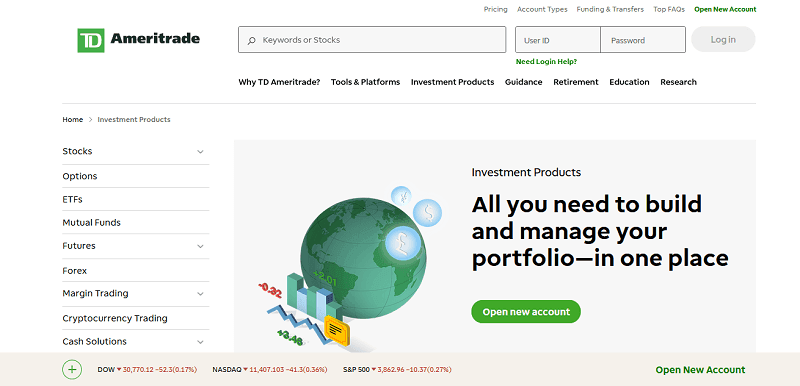This screenshot has height=386, width=800.
Task: Open Research menu
Action: click(x=678, y=82)
